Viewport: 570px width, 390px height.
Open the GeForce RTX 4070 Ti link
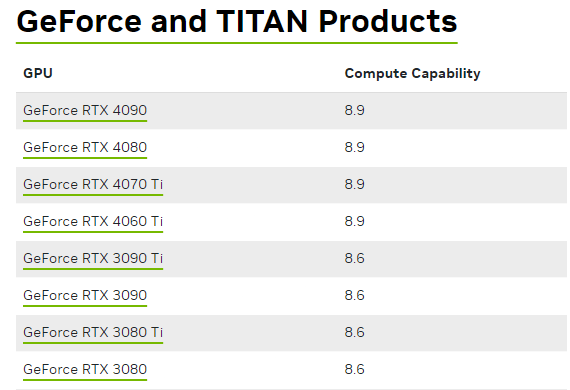pyautogui.click(x=93, y=185)
